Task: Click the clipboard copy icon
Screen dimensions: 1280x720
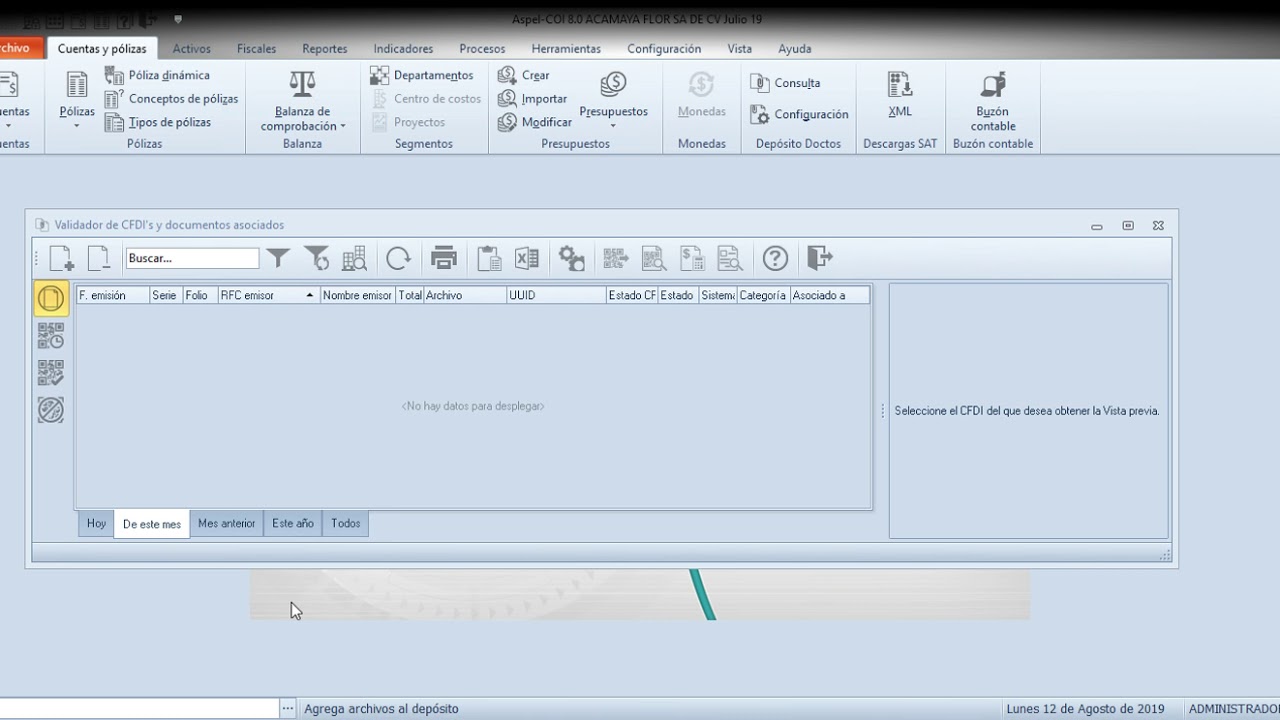Action: (489, 258)
